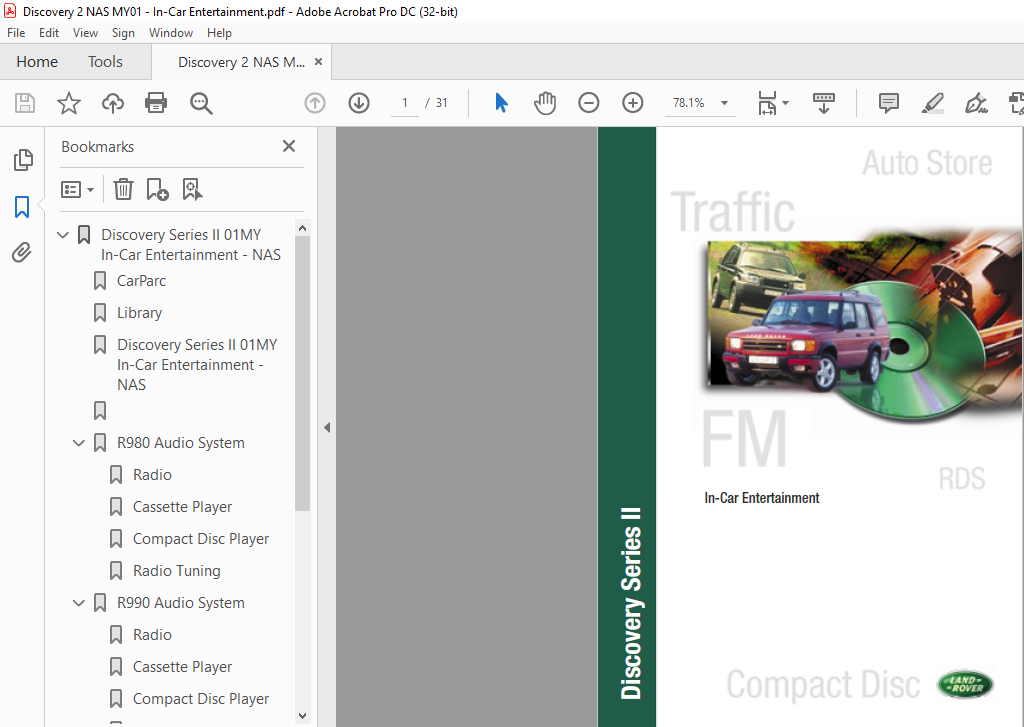Go to previous page arrow
The image size is (1024, 727).
click(x=315, y=103)
